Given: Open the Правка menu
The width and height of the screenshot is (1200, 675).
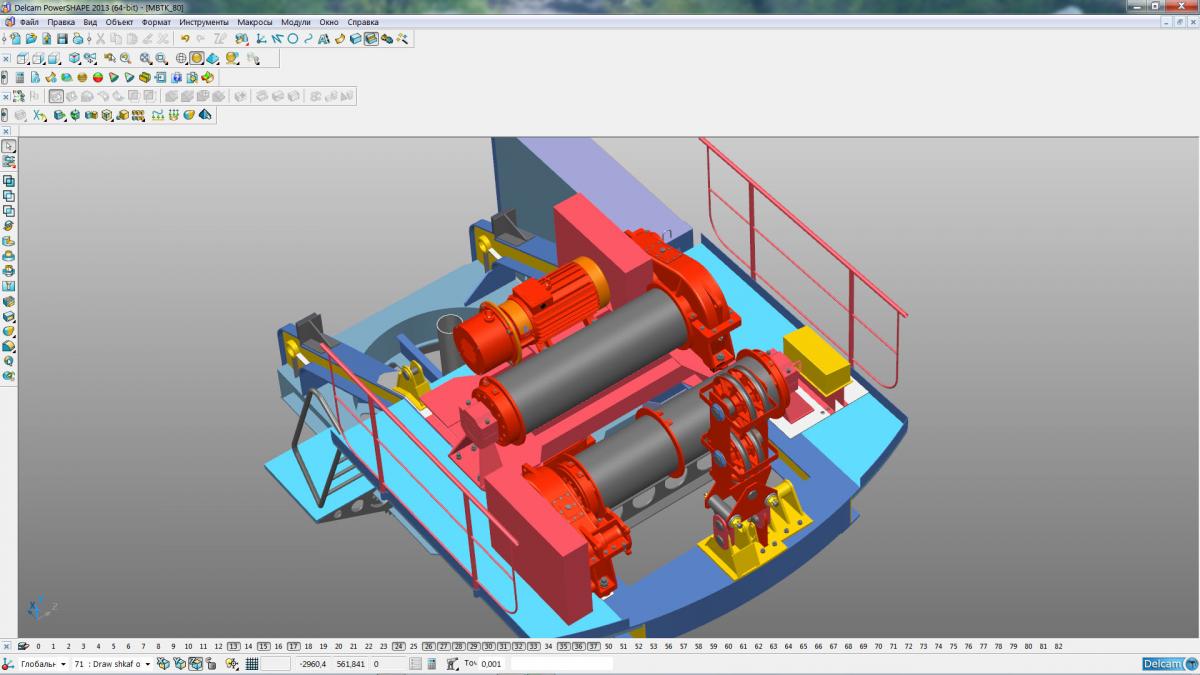Looking at the screenshot, I should (61, 22).
